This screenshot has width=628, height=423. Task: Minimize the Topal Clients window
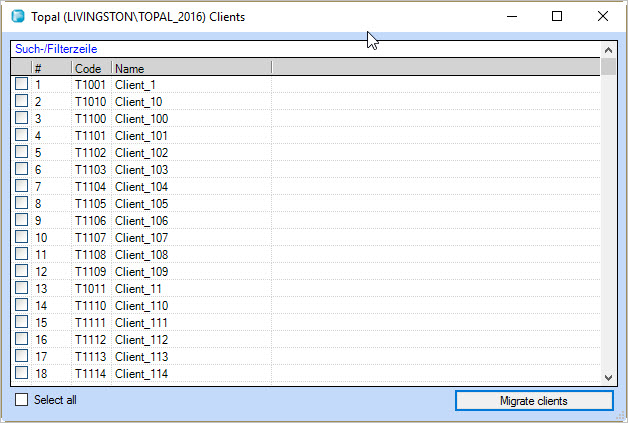coord(511,16)
